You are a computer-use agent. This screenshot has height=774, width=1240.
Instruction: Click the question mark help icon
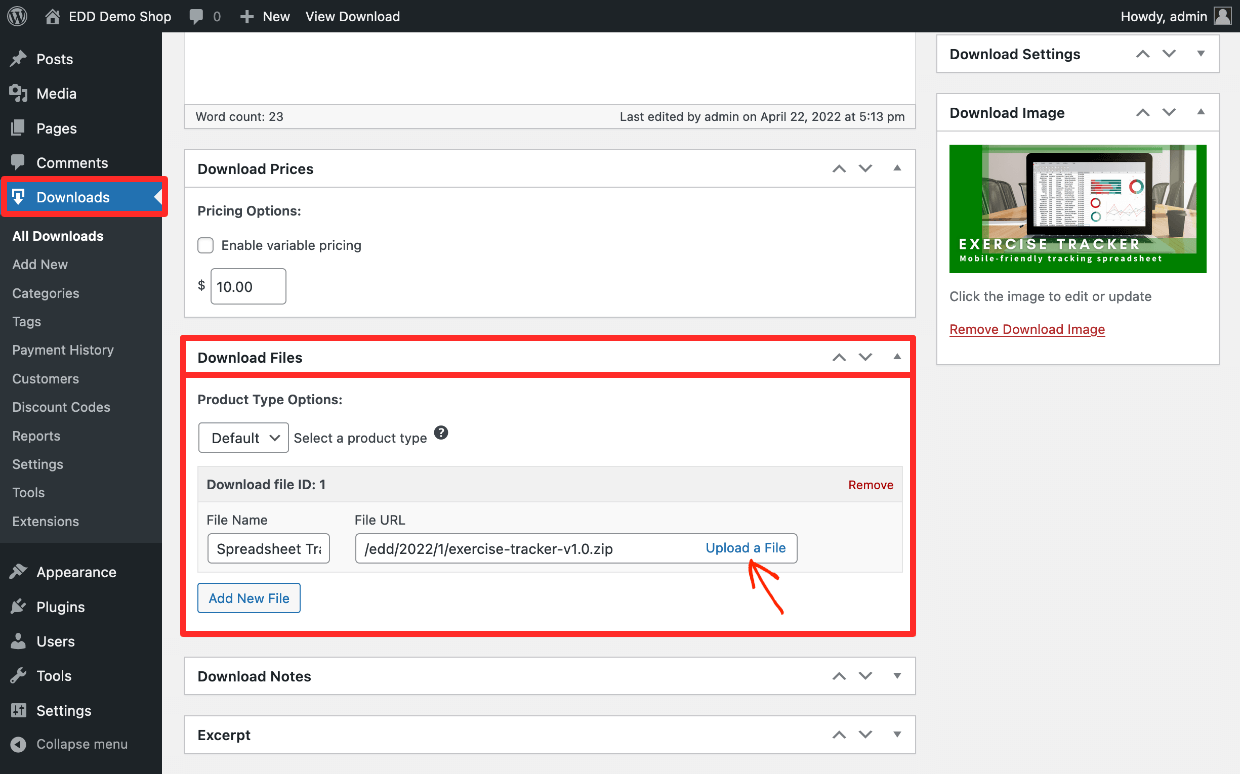440,432
